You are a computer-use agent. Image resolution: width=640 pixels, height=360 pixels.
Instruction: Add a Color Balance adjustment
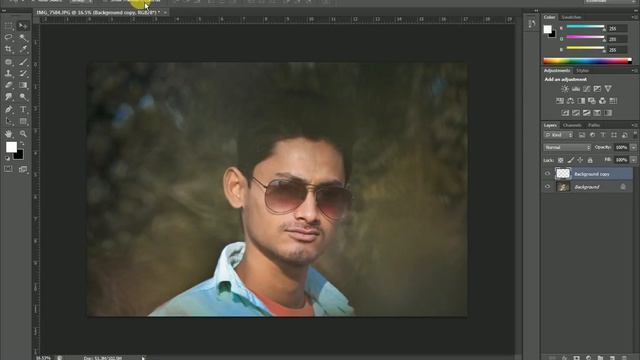point(571,101)
